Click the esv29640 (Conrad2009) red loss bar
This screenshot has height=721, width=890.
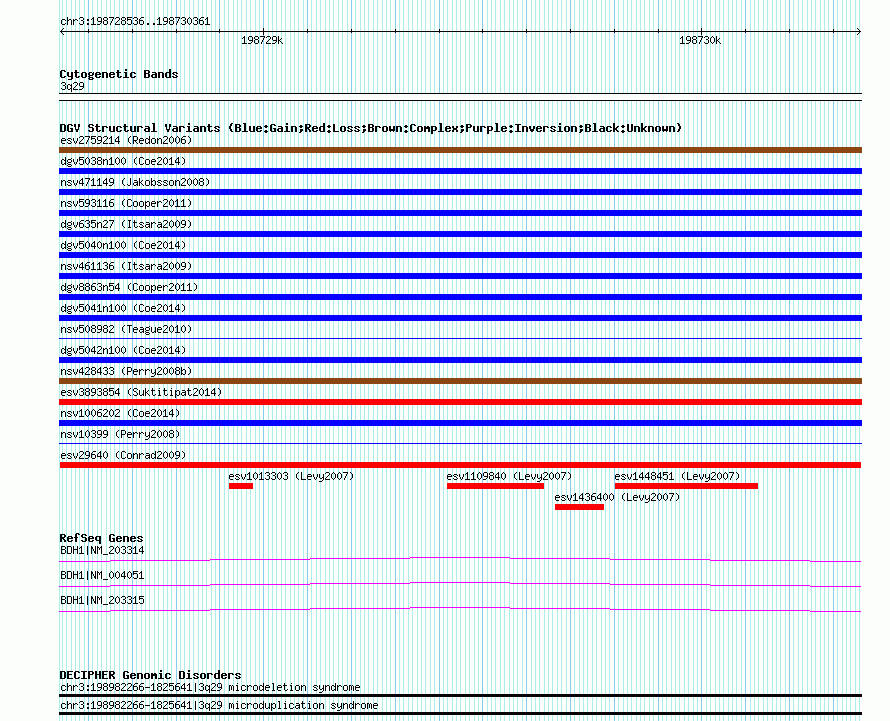[x=460, y=465]
